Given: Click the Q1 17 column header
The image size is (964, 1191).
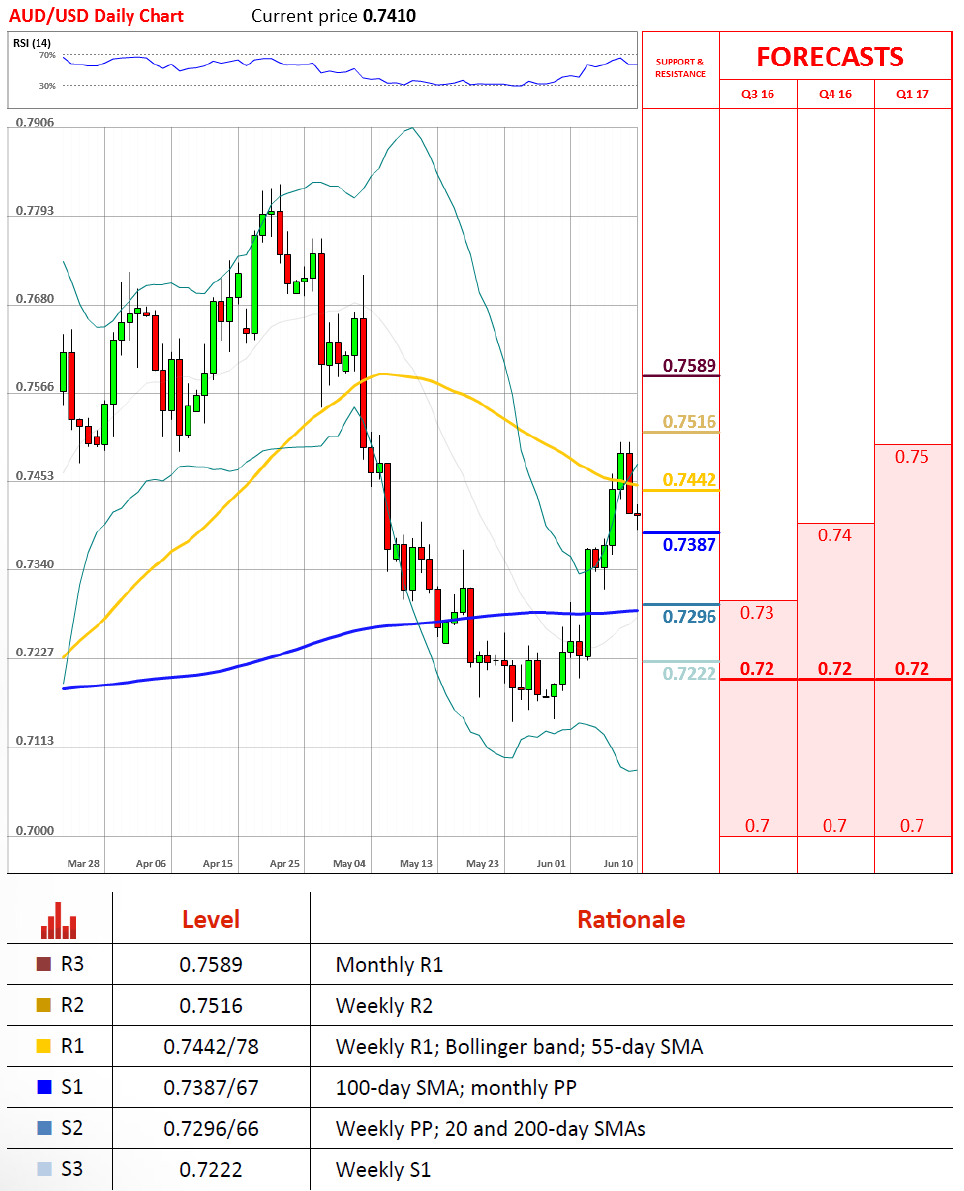Looking at the screenshot, I should [912, 94].
